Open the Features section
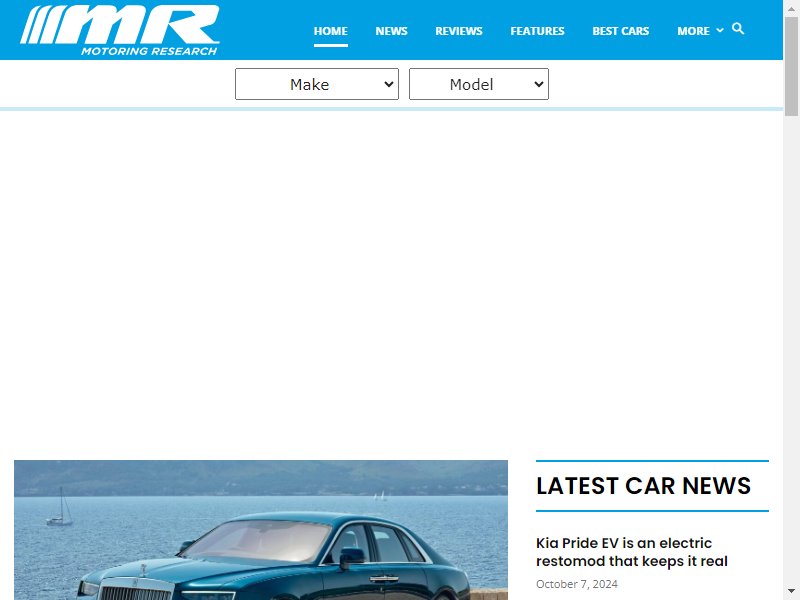The image size is (800, 600). 537,31
